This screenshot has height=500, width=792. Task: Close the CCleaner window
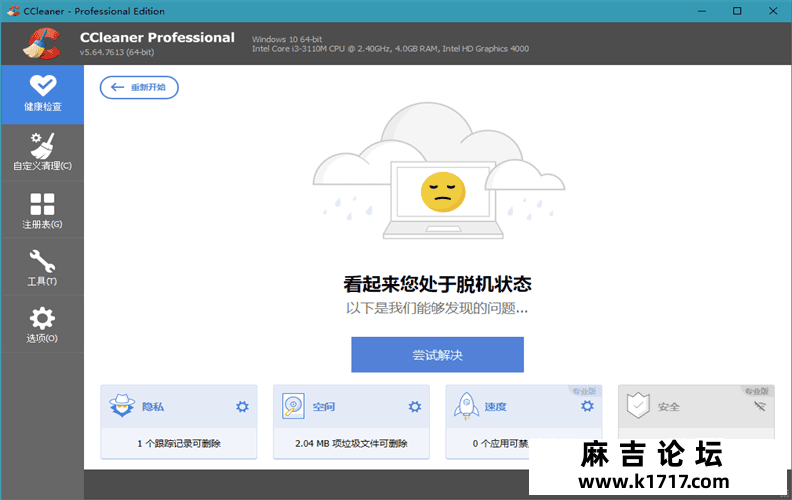click(x=773, y=11)
